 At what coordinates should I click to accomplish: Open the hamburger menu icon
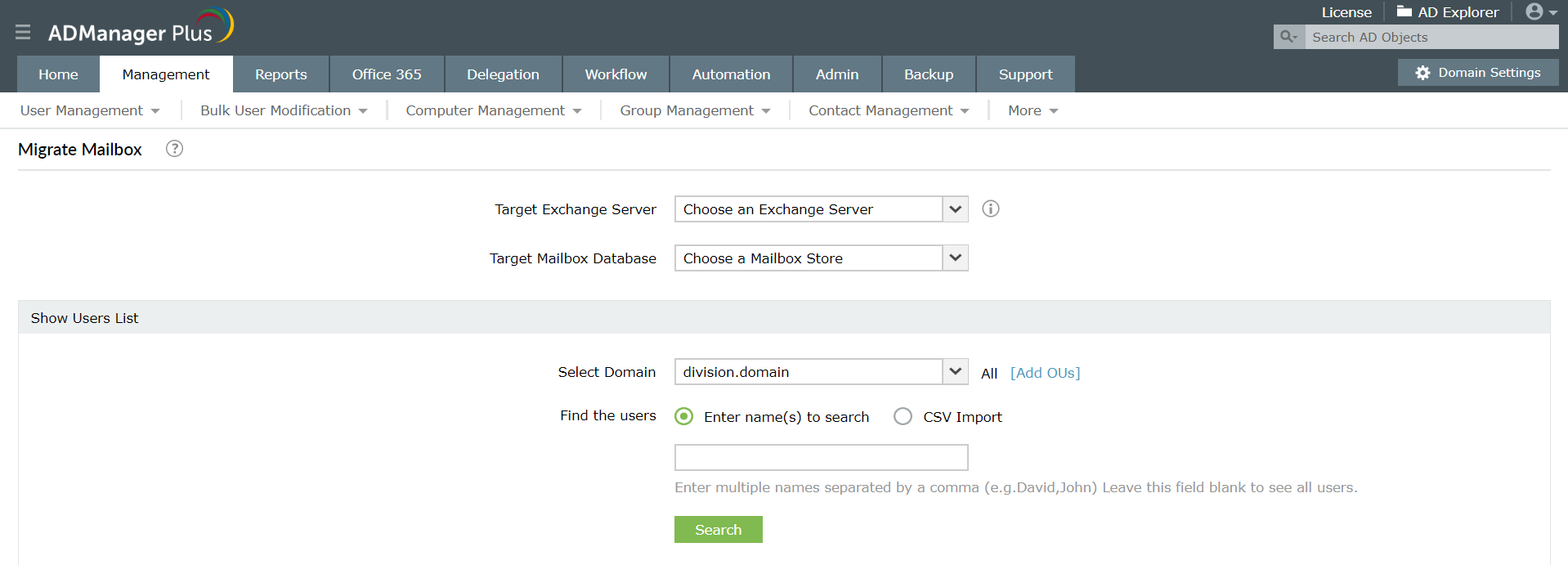click(23, 32)
